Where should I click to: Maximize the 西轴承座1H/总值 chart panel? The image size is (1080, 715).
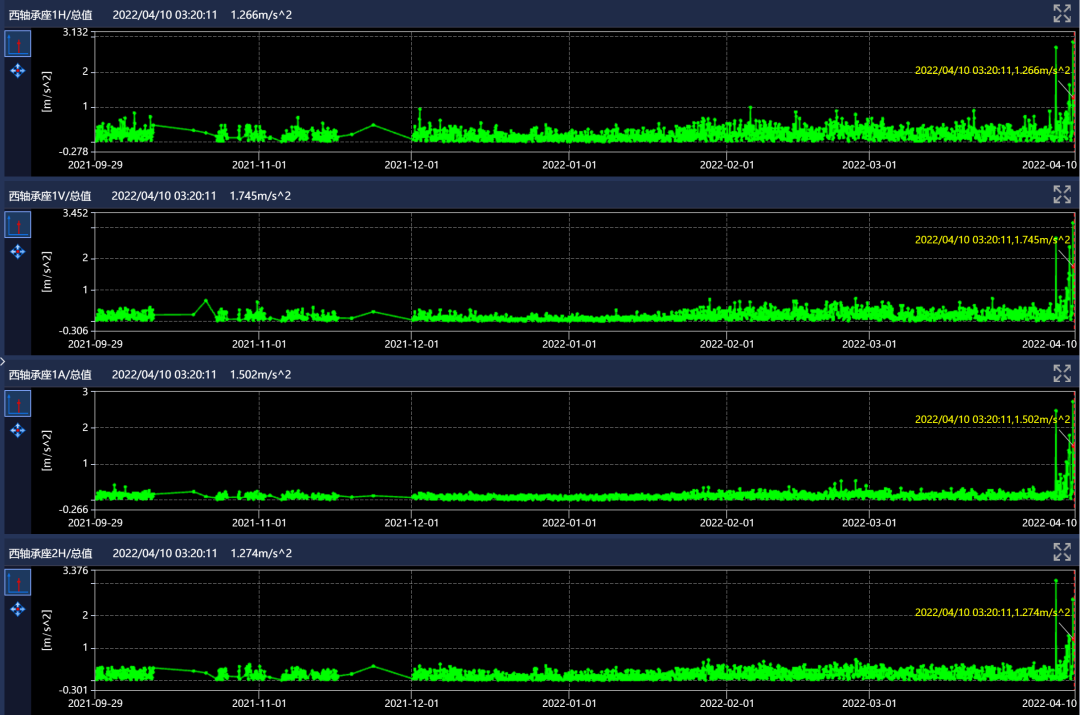point(1062,13)
